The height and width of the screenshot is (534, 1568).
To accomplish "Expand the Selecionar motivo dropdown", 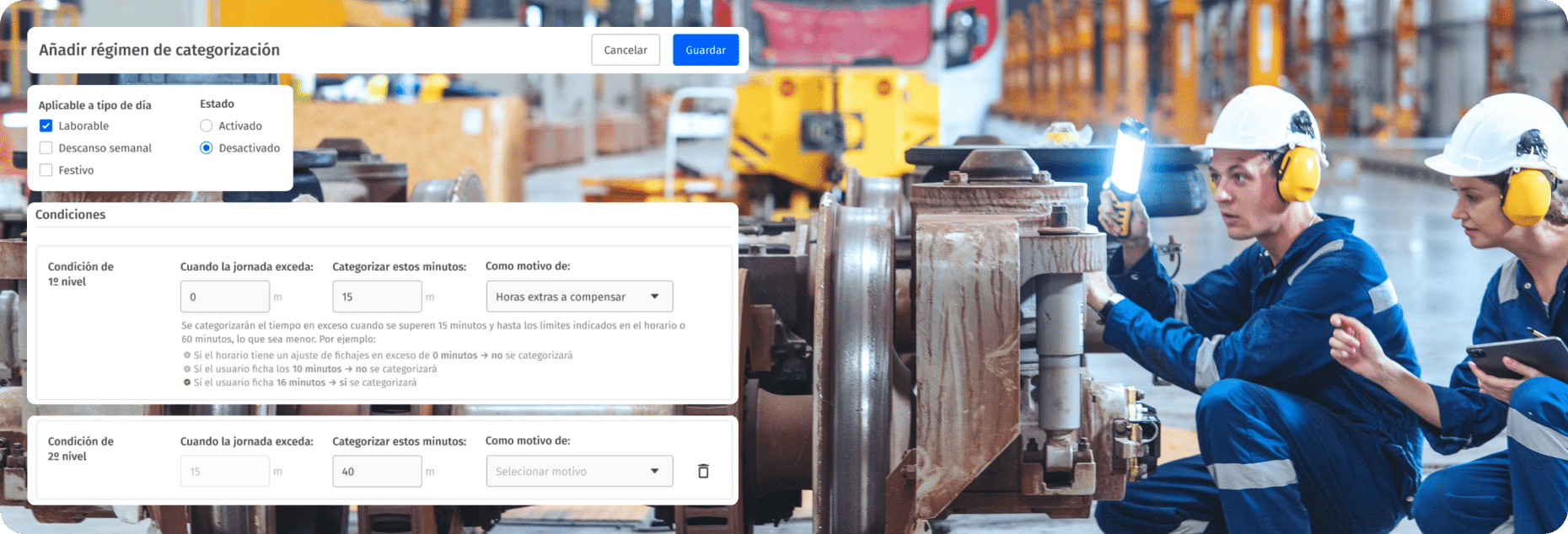I will click(x=579, y=472).
